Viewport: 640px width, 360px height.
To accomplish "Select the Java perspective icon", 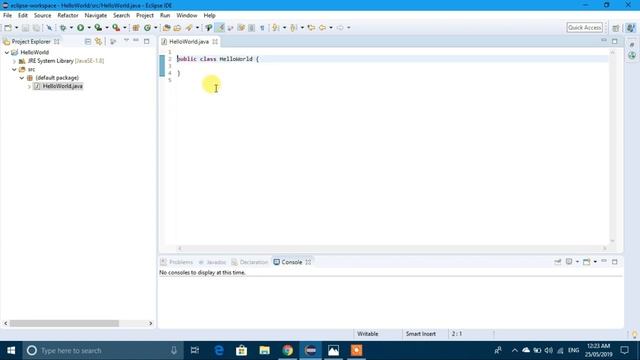I will (x=631, y=28).
